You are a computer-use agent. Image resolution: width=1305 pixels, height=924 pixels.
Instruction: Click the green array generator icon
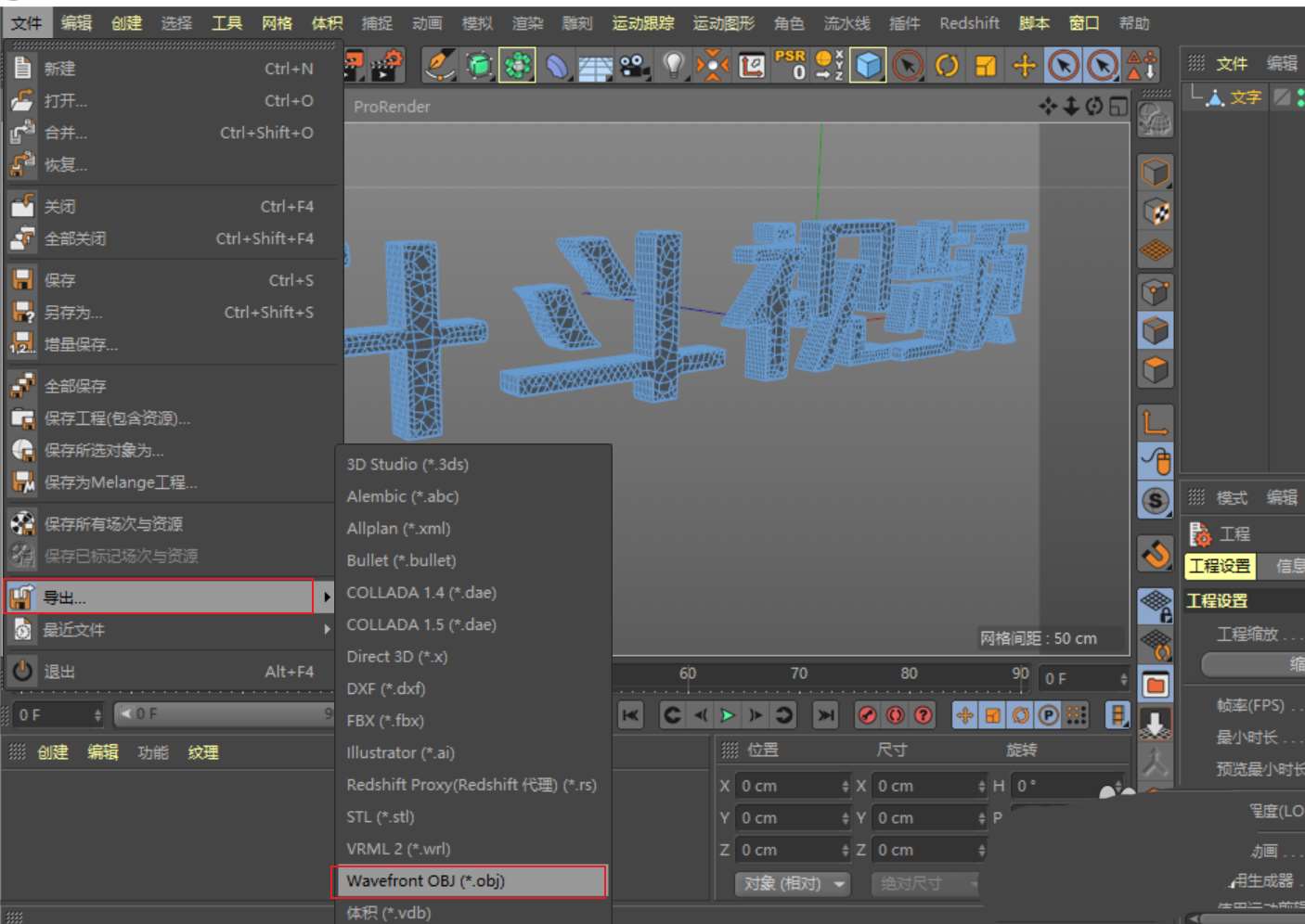click(517, 65)
